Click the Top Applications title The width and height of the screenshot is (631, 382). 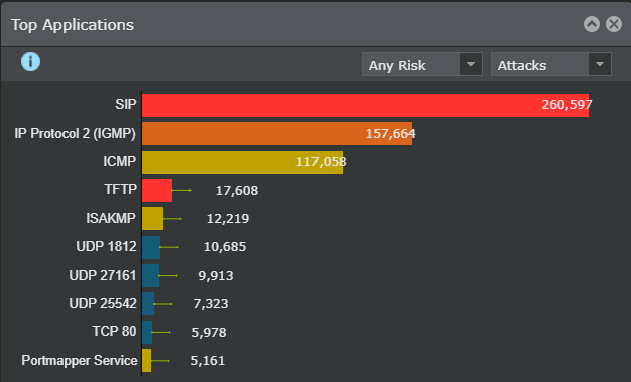(72, 25)
